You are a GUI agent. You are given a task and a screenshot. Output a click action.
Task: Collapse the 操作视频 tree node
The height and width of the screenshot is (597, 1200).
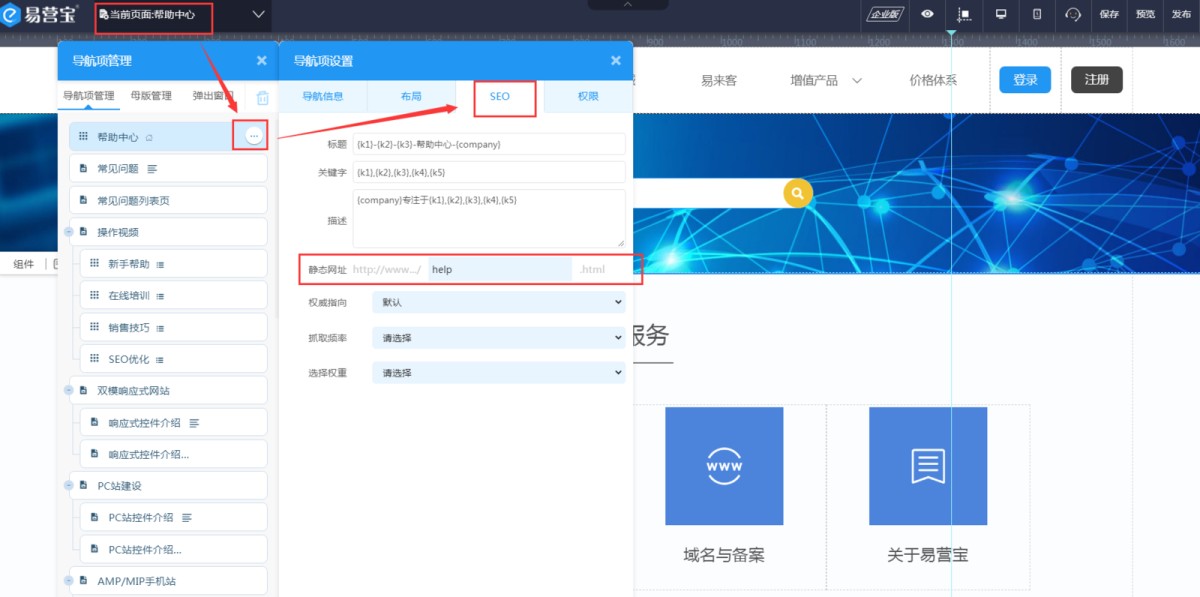(69, 232)
